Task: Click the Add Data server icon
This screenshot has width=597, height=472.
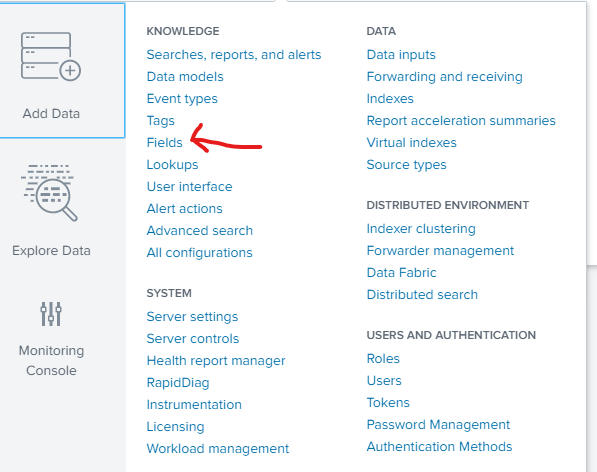Action: point(51,56)
